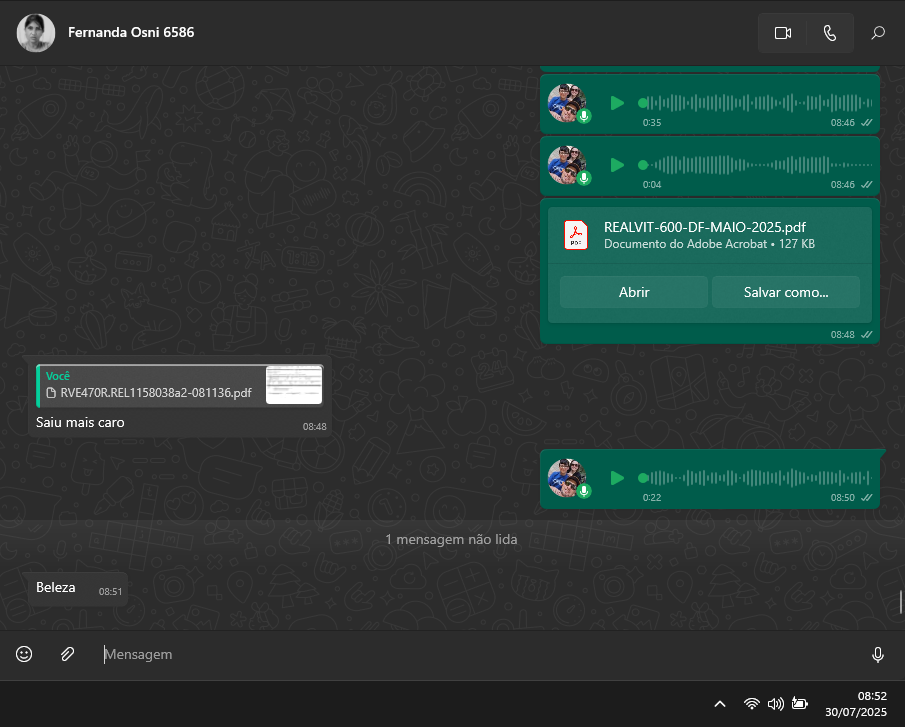The width and height of the screenshot is (905, 727).
Task: Play the 0:35 voice message
Action: click(x=617, y=103)
